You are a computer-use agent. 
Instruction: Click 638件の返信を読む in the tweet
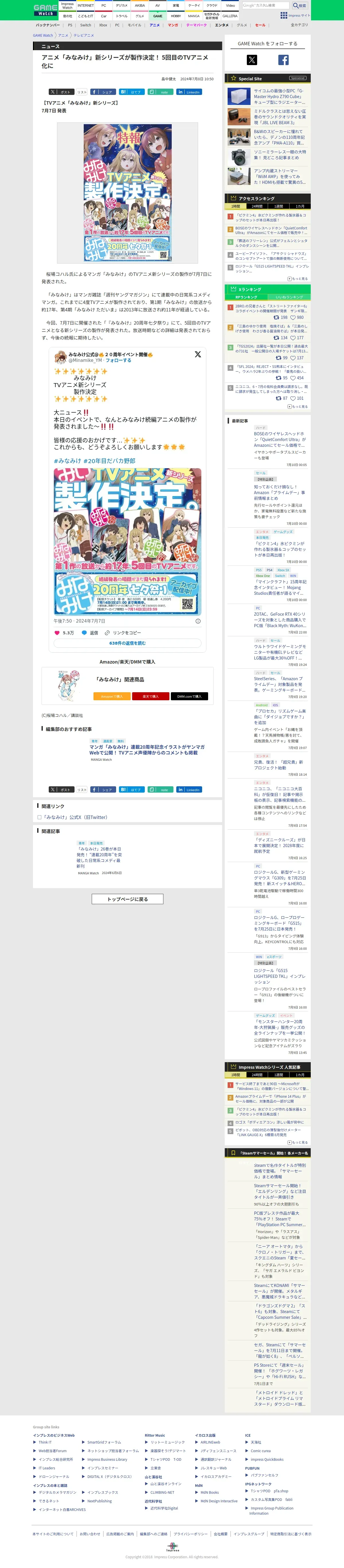click(127, 643)
